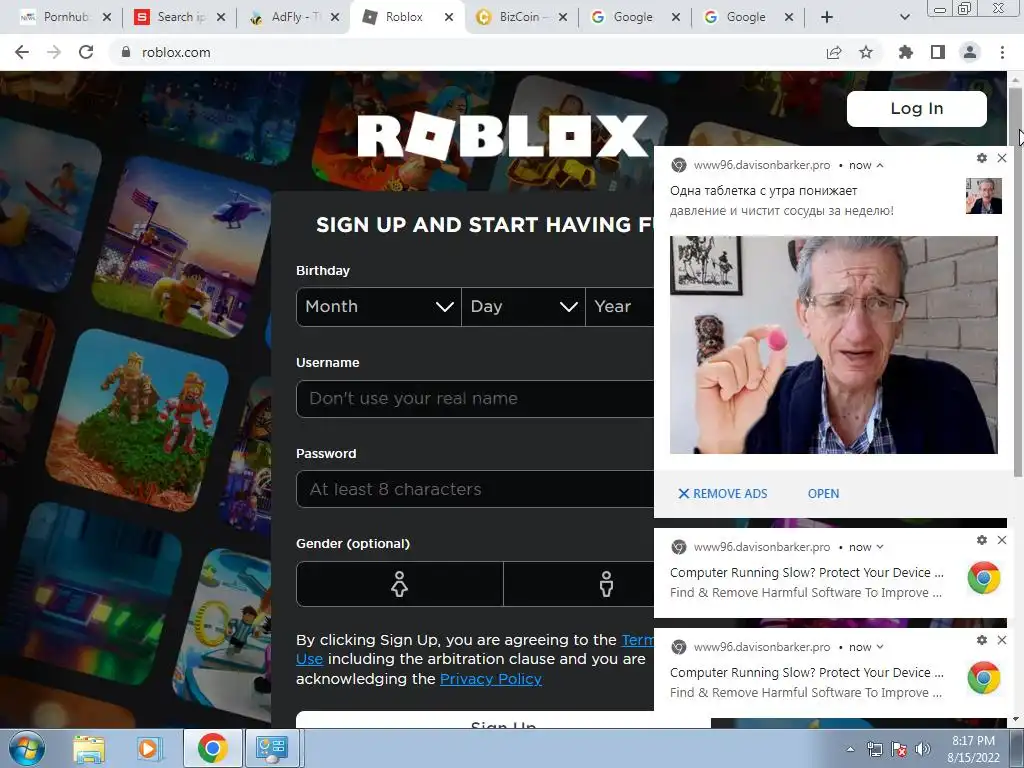Select the female gender option
The width and height of the screenshot is (1024, 768).
pos(400,584)
